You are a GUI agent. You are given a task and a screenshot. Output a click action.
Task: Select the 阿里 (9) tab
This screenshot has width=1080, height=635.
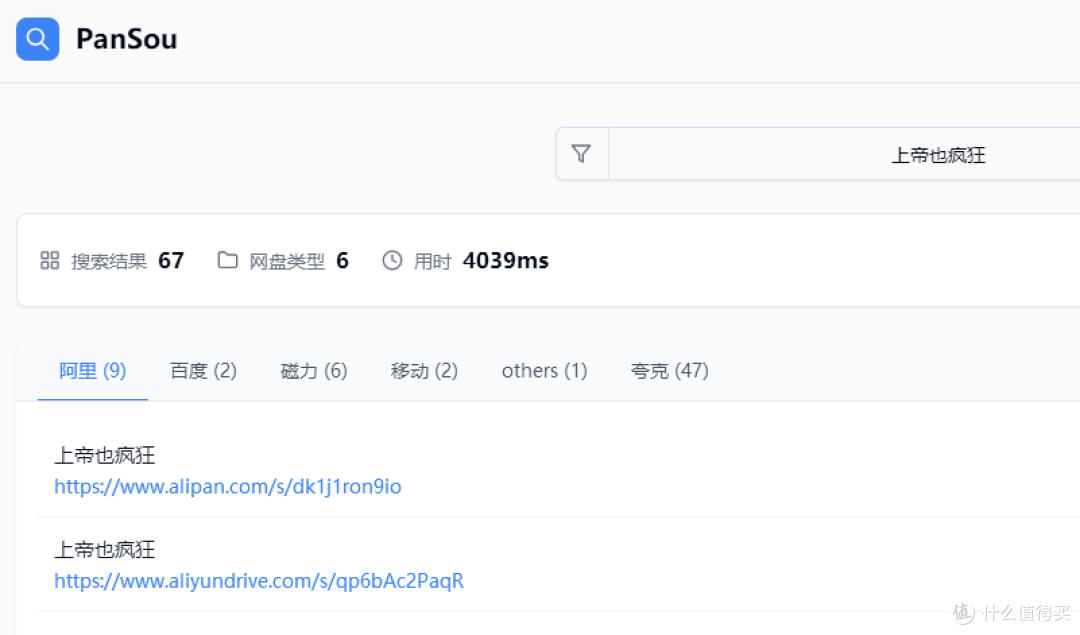(92, 370)
